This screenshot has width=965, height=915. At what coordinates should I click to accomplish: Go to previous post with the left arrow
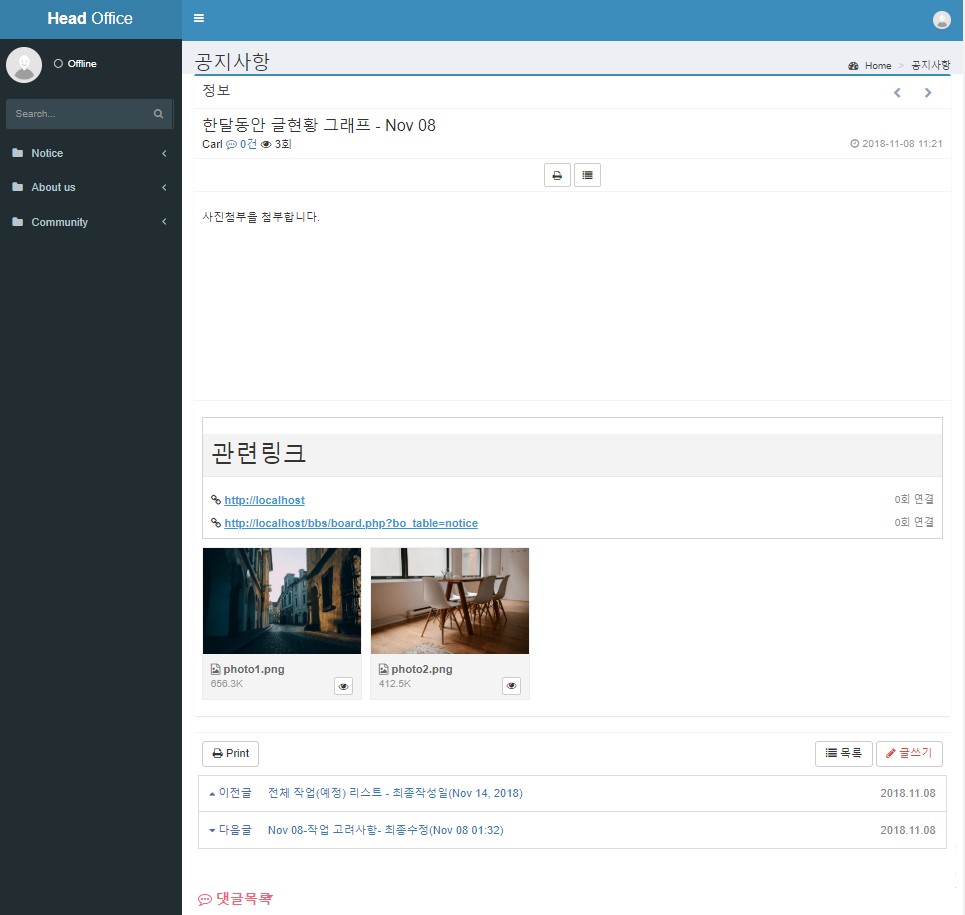(x=897, y=93)
